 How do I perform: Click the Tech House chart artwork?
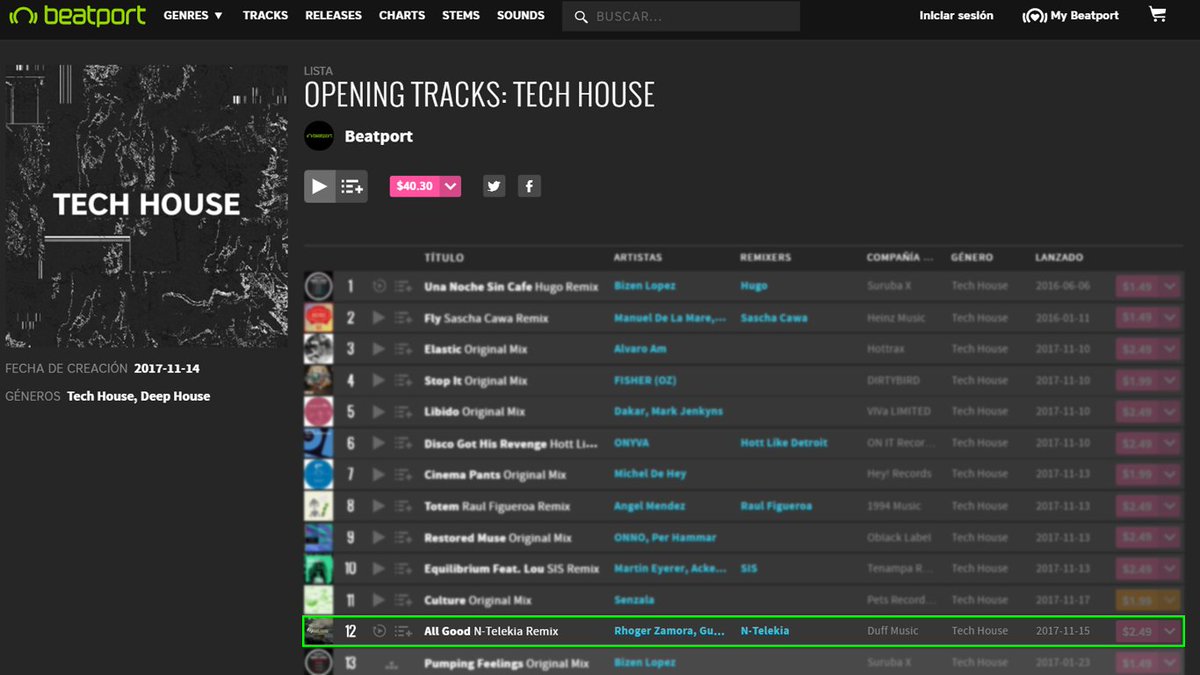click(146, 206)
